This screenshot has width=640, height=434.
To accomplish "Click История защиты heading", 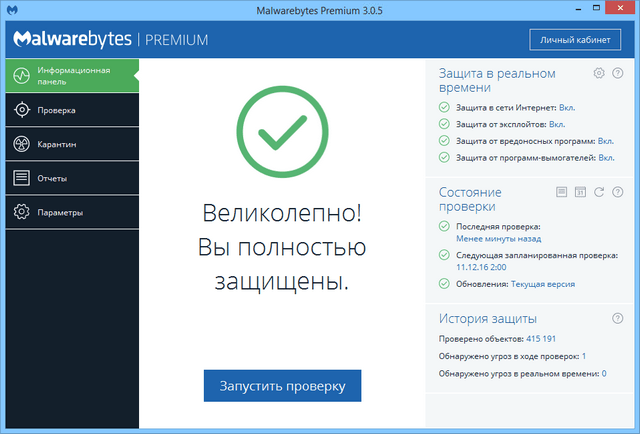I will click(x=488, y=318).
